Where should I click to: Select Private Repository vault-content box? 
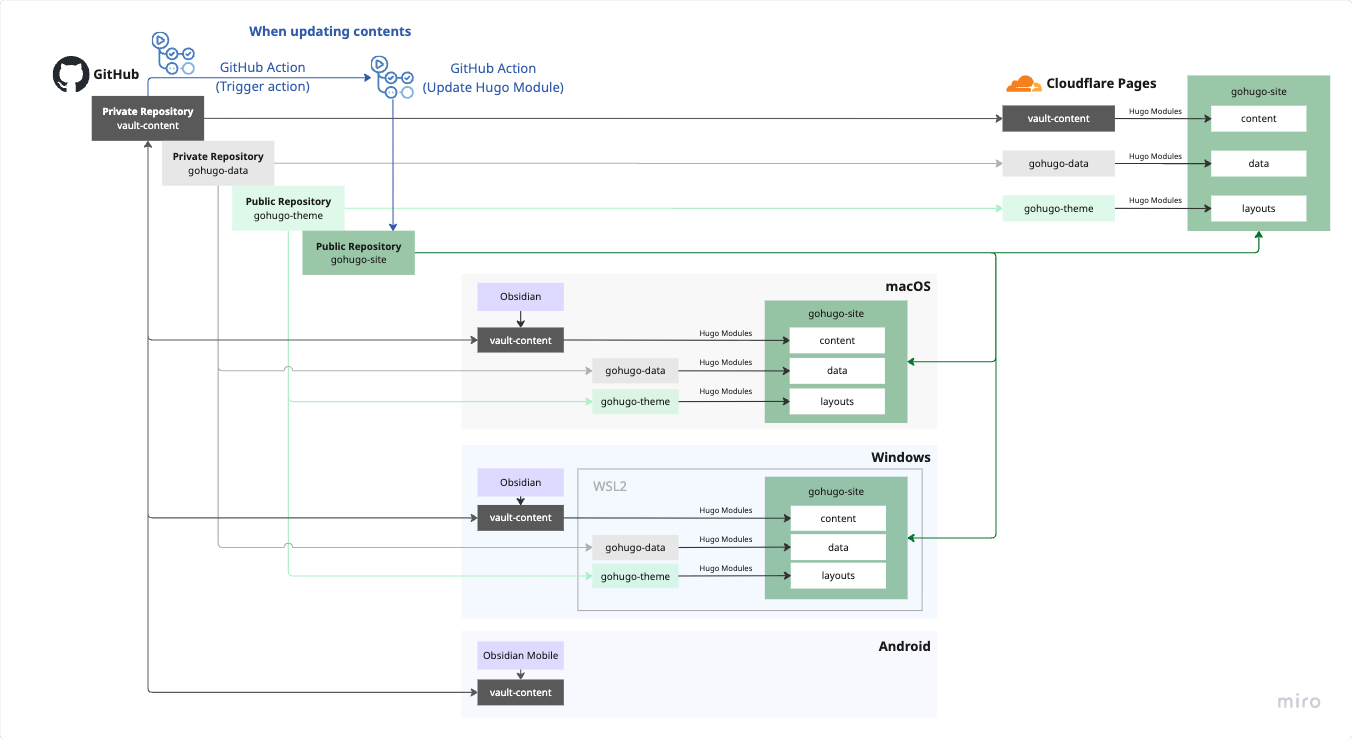(x=148, y=118)
